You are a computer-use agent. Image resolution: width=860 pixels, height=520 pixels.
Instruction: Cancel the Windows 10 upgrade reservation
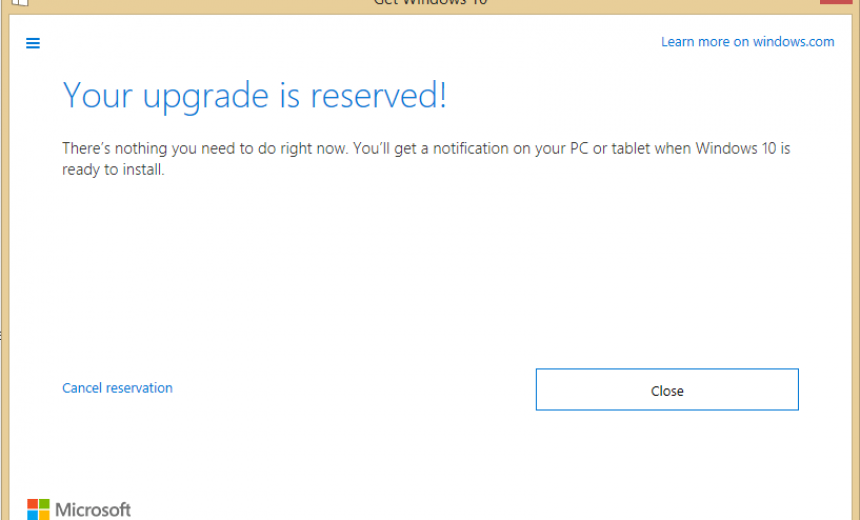pyautogui.click(x=117, y=388)
